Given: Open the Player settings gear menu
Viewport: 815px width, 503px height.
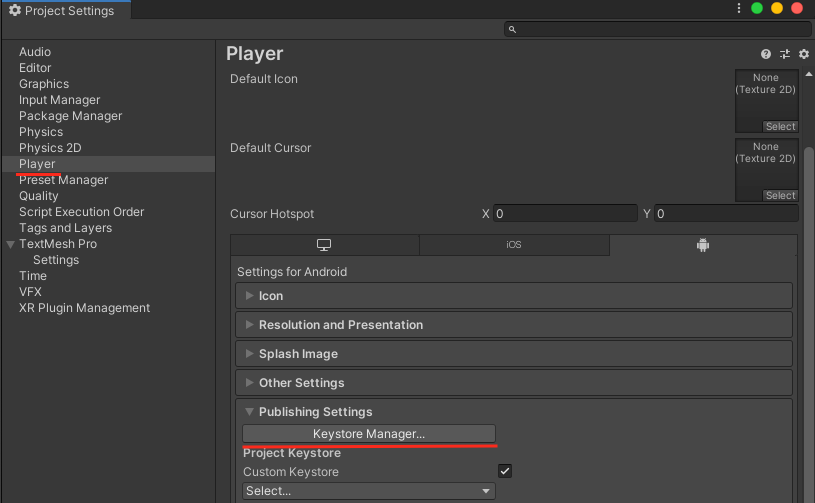Looking at the screenshot, I should click(804, 54).
